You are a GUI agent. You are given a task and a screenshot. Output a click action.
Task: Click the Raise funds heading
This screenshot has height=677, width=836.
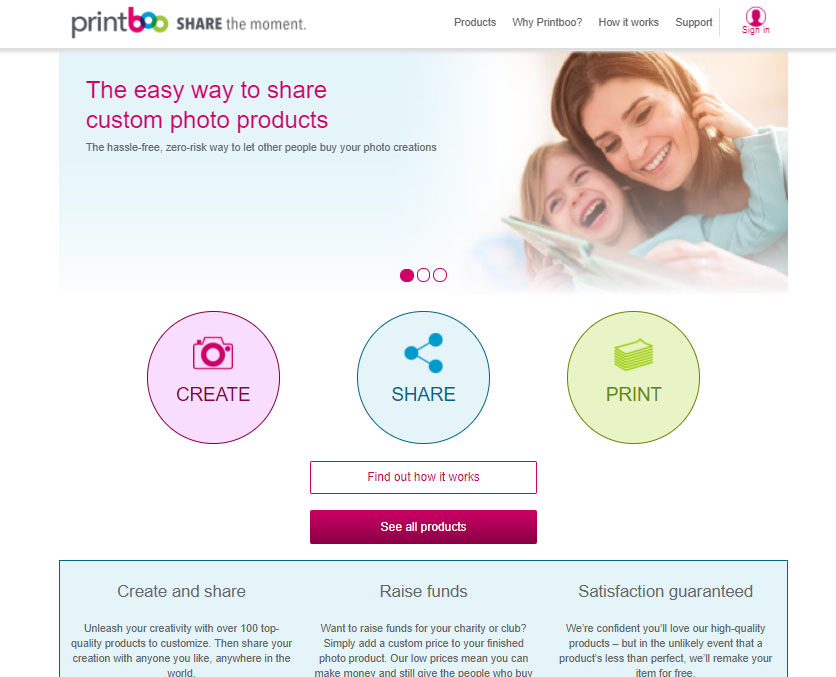(423, 591)
